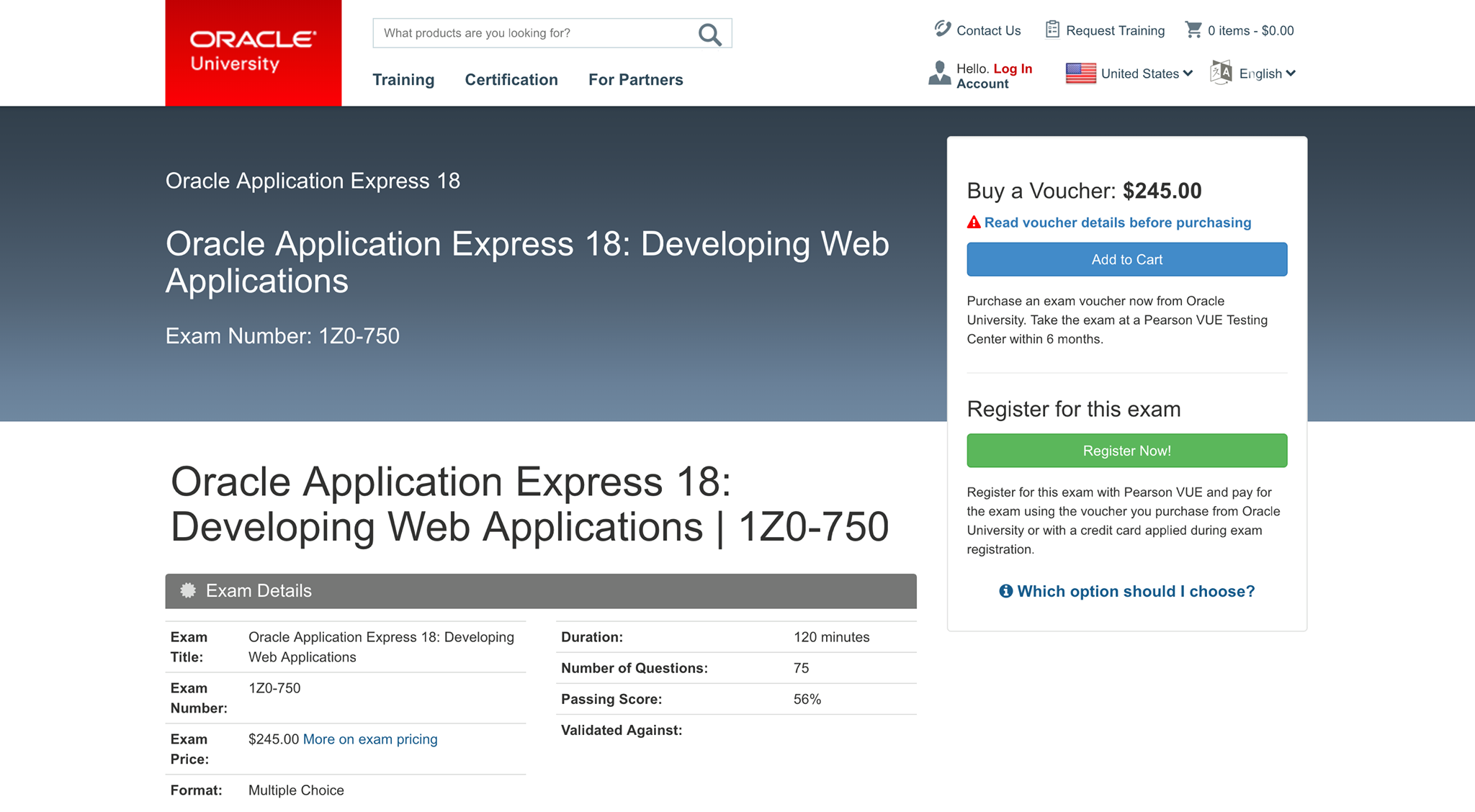This screenshot has width=1475, height=812.
Task: Click the info circle icon by option question
Action: pyautogui.click(x=1006, y=591)
